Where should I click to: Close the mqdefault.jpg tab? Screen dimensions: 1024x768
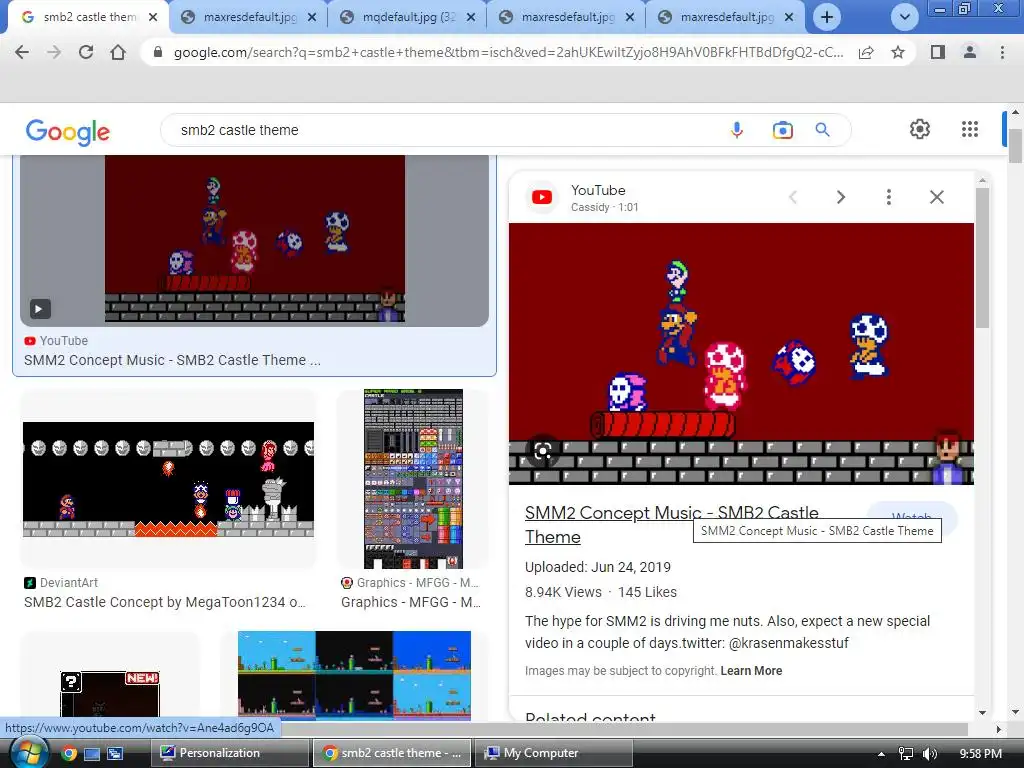click(471, 17)
